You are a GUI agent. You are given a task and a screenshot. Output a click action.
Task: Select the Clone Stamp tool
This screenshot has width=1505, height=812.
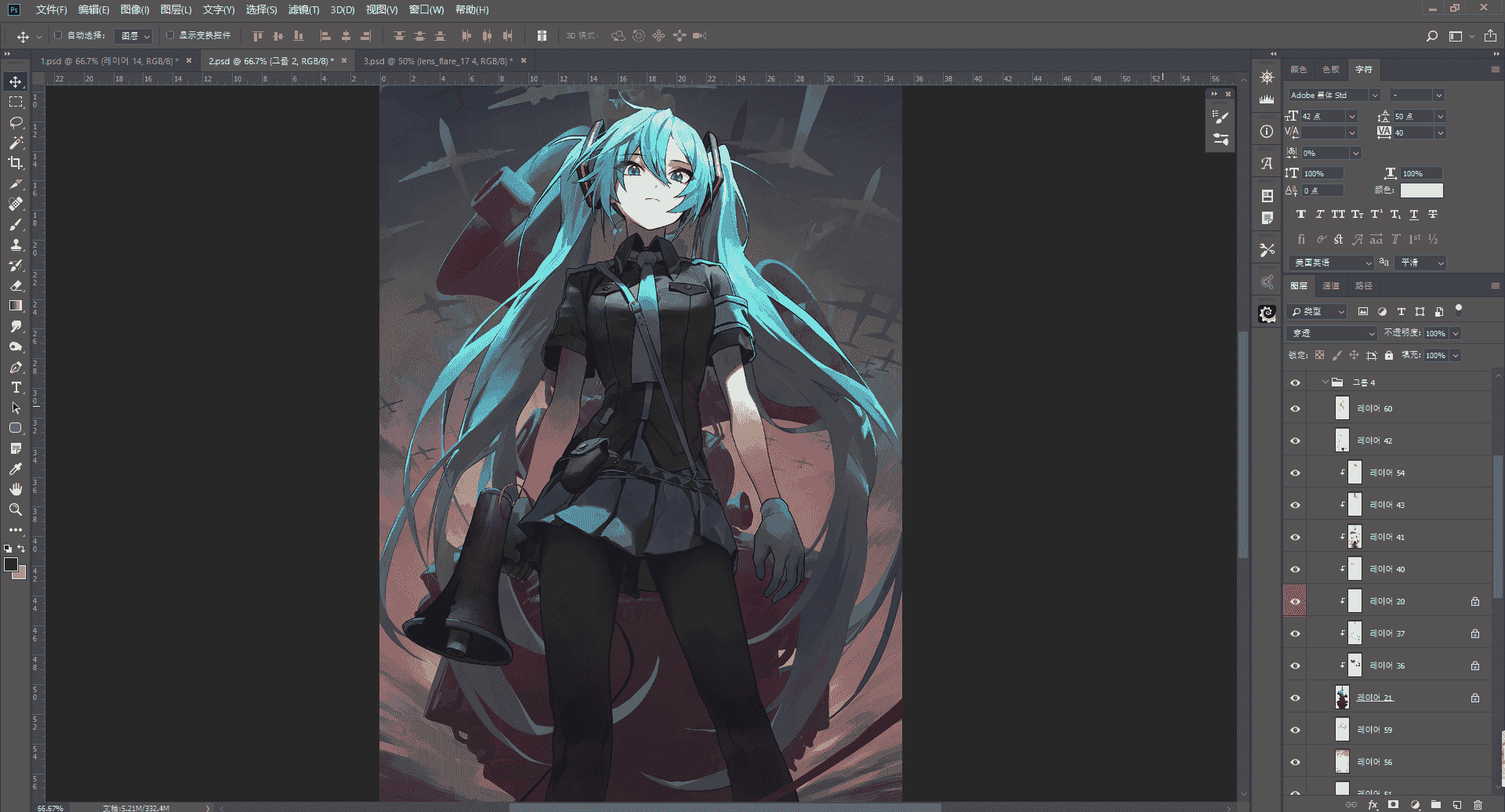coord(16,245)
